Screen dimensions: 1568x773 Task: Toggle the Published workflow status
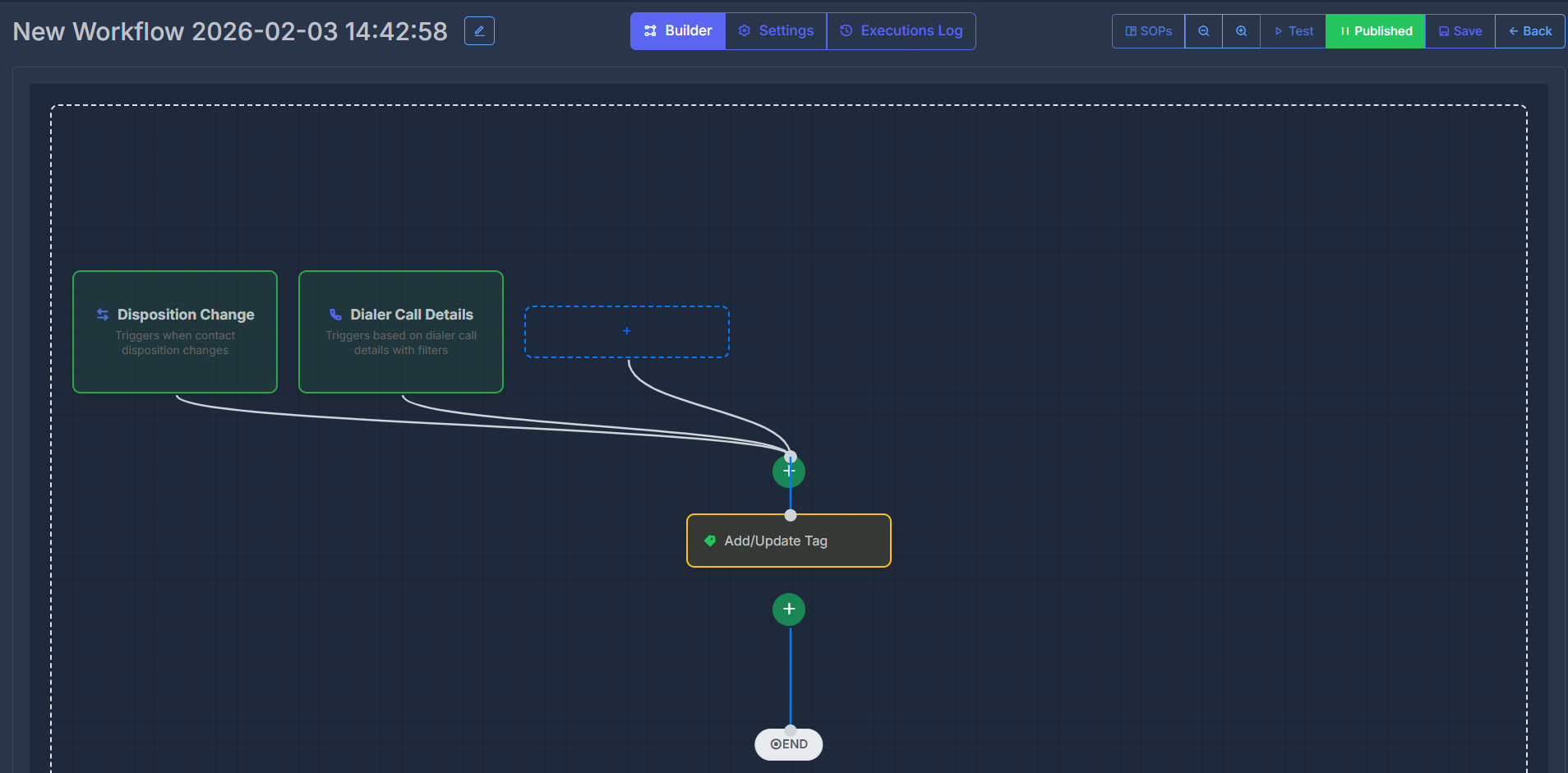point(1375,30)
